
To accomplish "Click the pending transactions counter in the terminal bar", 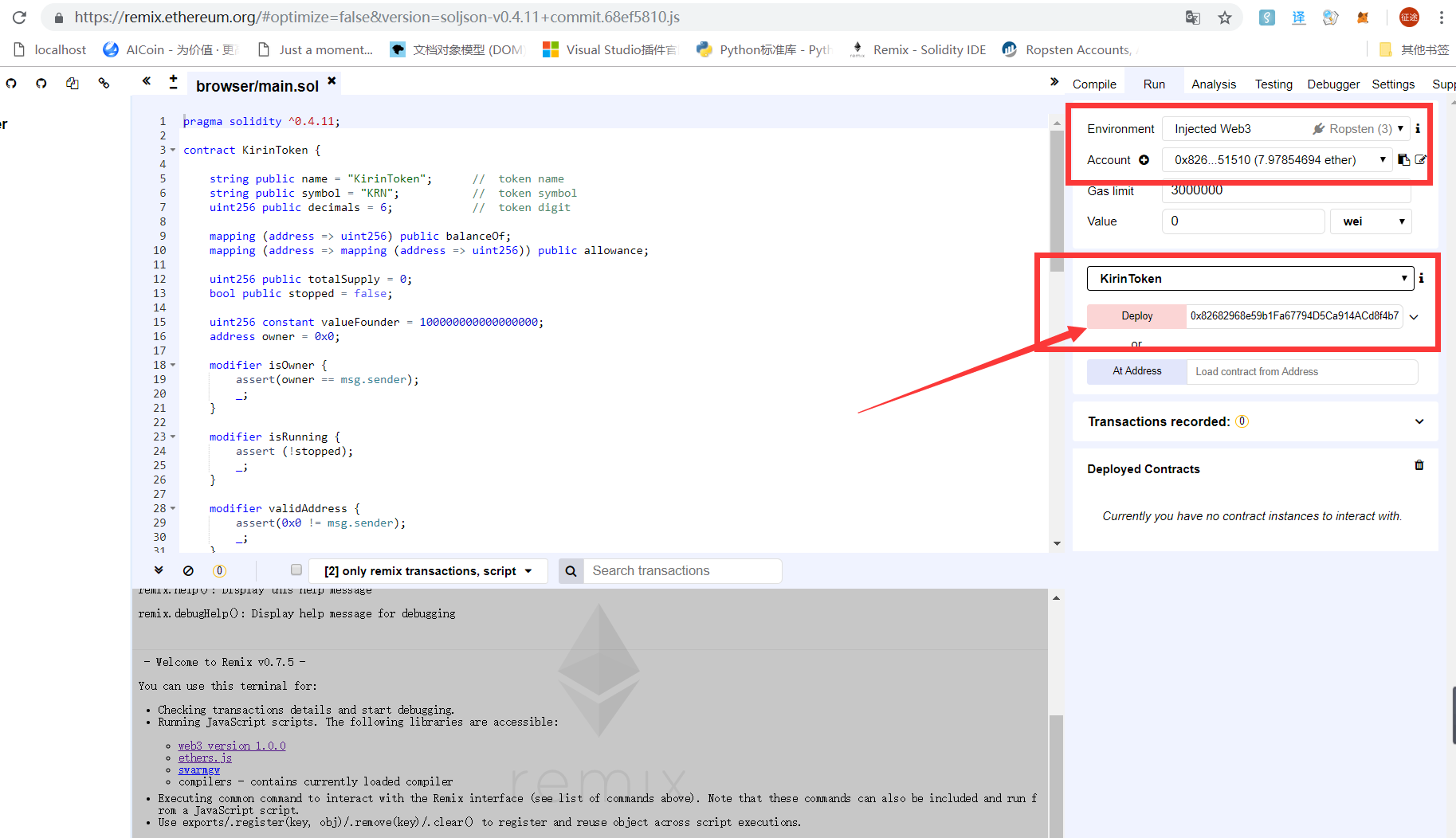I will click(x=219, y=570).
